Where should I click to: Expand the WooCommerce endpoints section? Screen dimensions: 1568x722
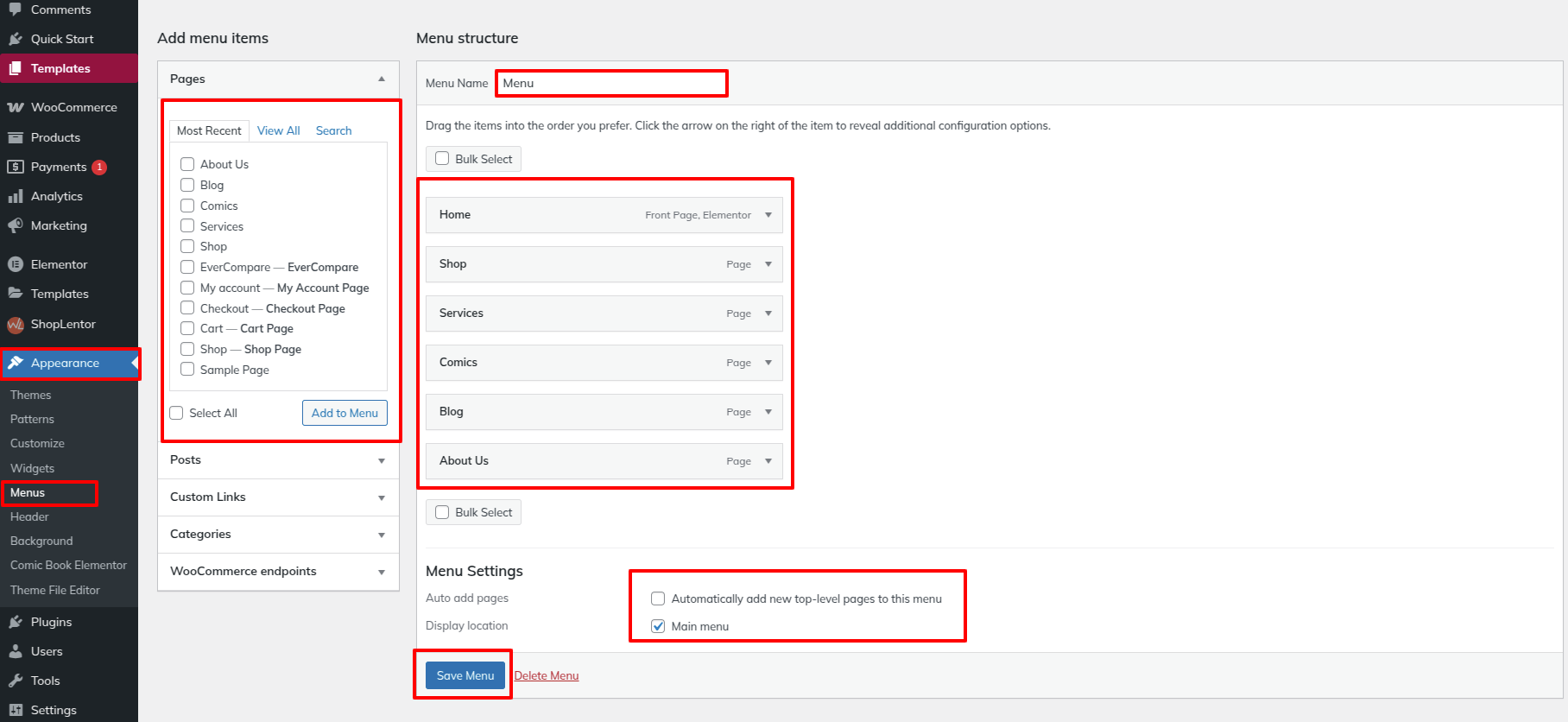[381, 572]
